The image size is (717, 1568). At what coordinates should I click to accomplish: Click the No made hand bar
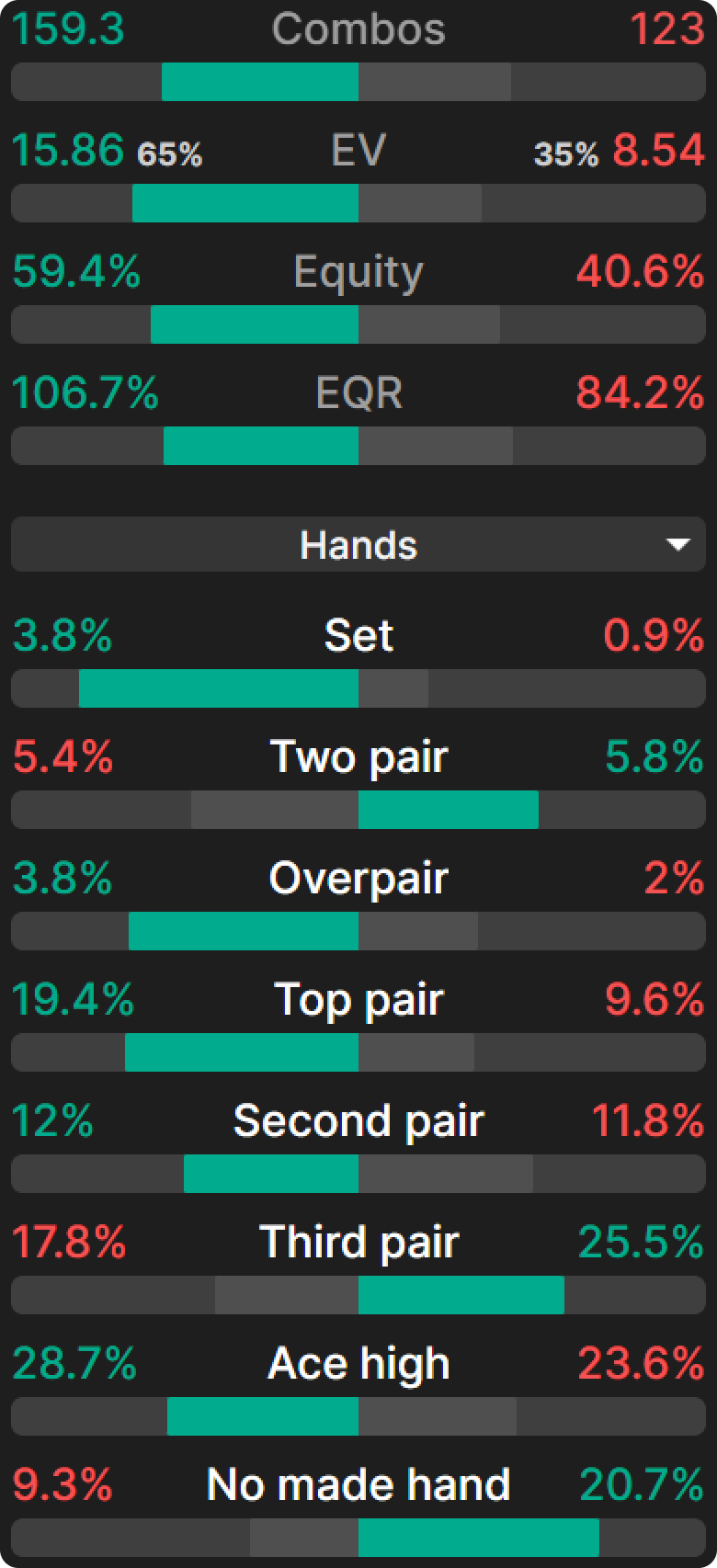tap(358, 1538)
